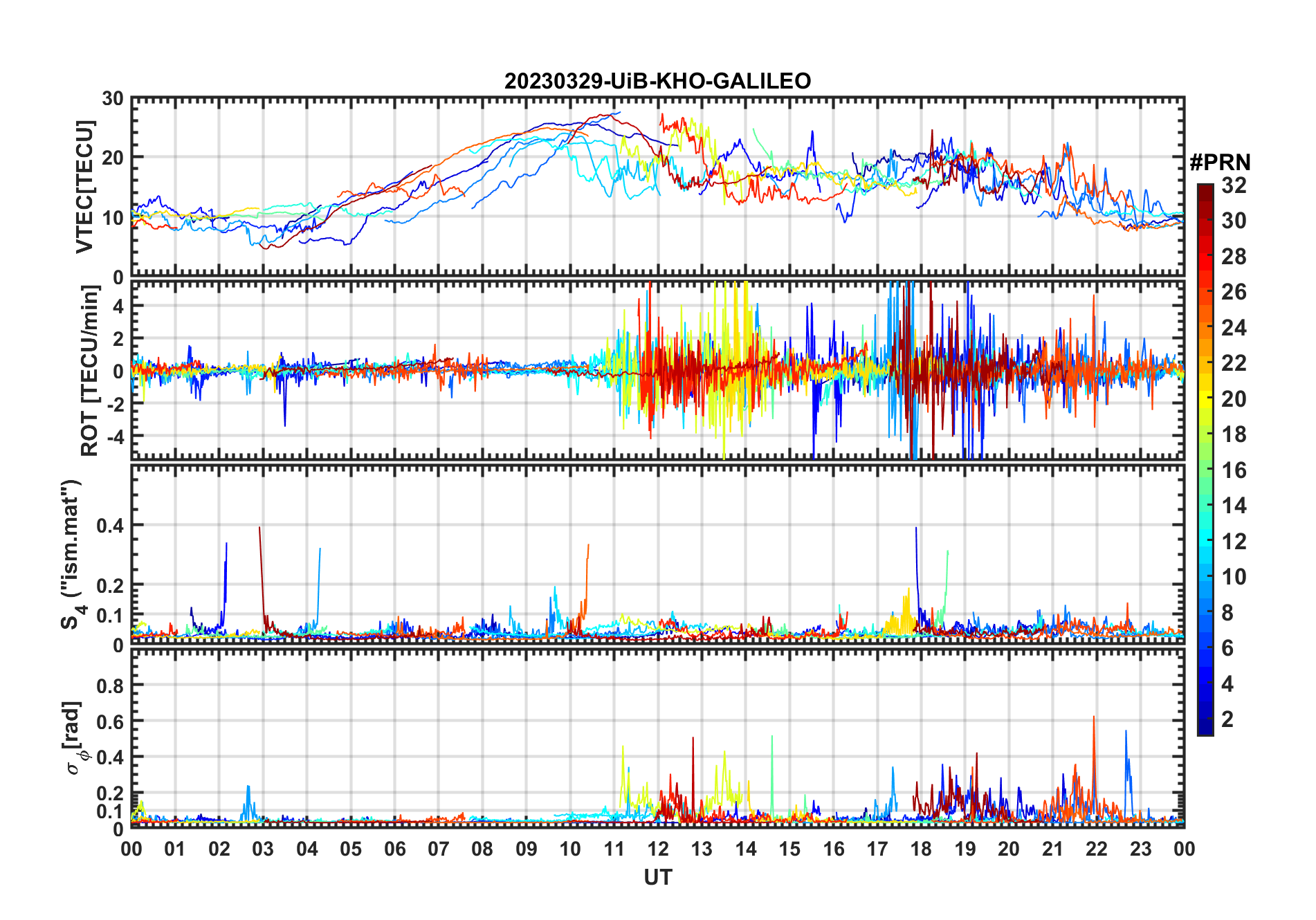
Task: Click the VTEC y-axis tick 20
Action: [113, 158]
